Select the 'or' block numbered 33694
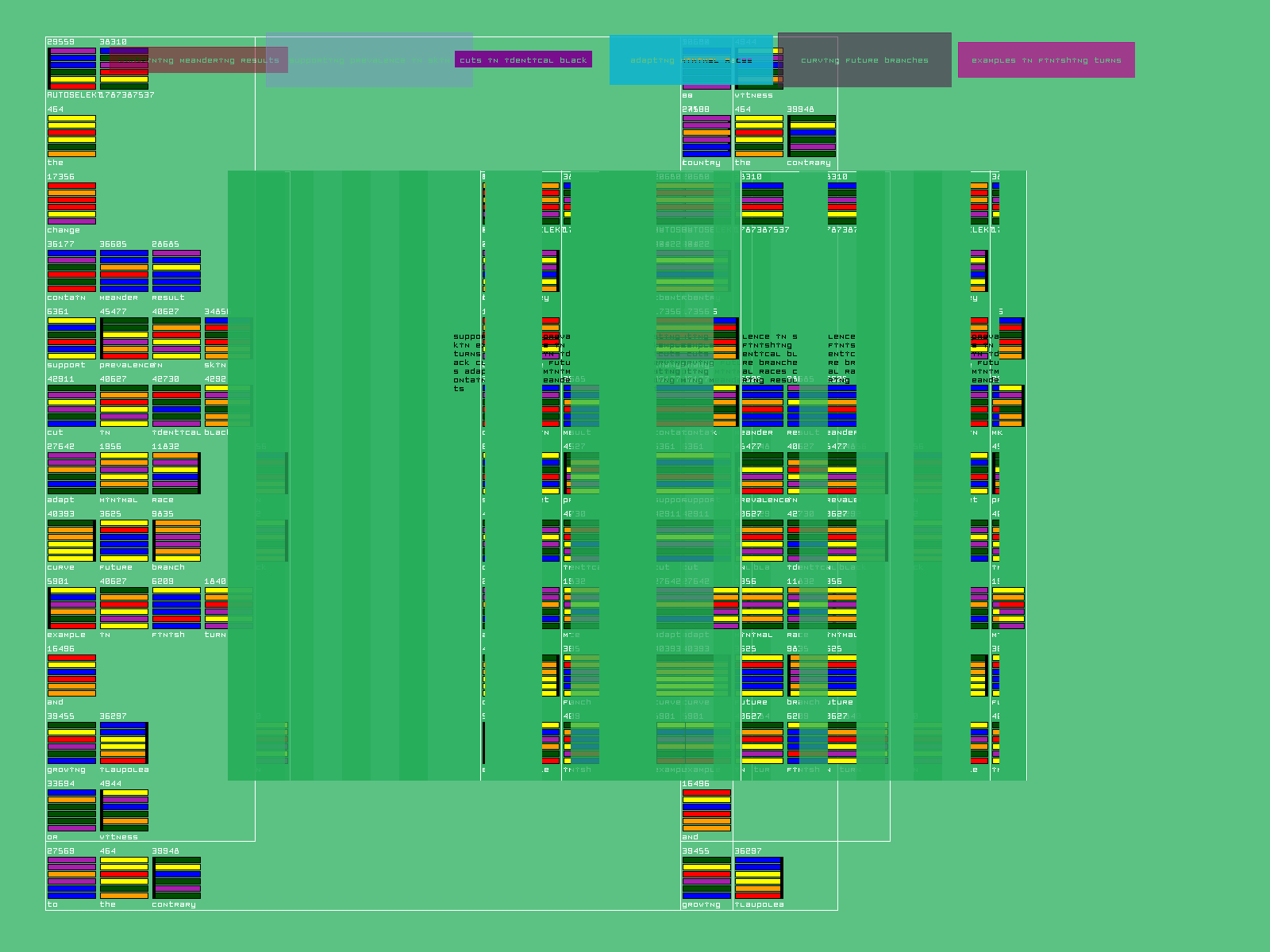Screen dimensions: 1270x952 [71, 810]
